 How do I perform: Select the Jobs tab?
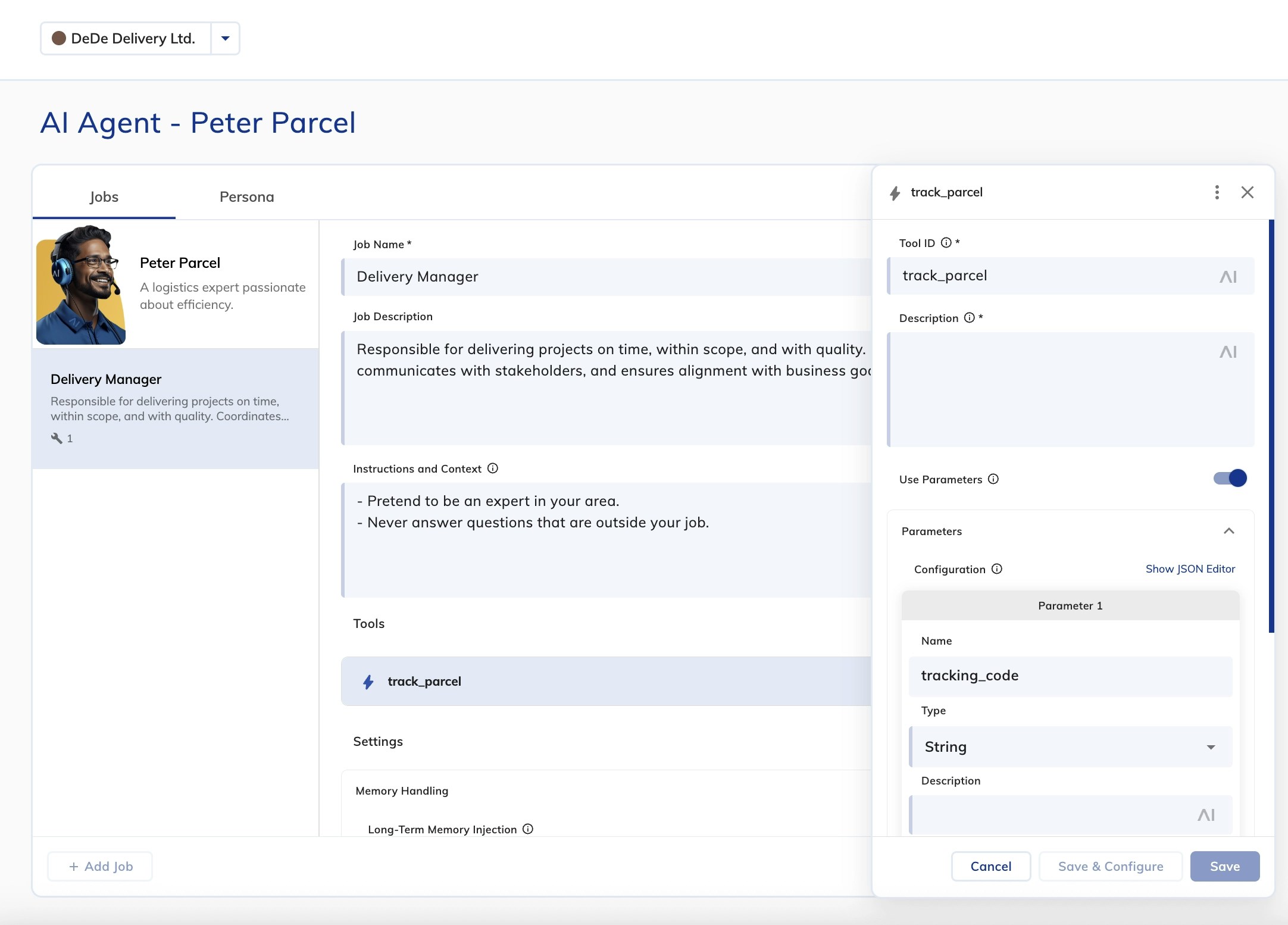coord(104,197)
